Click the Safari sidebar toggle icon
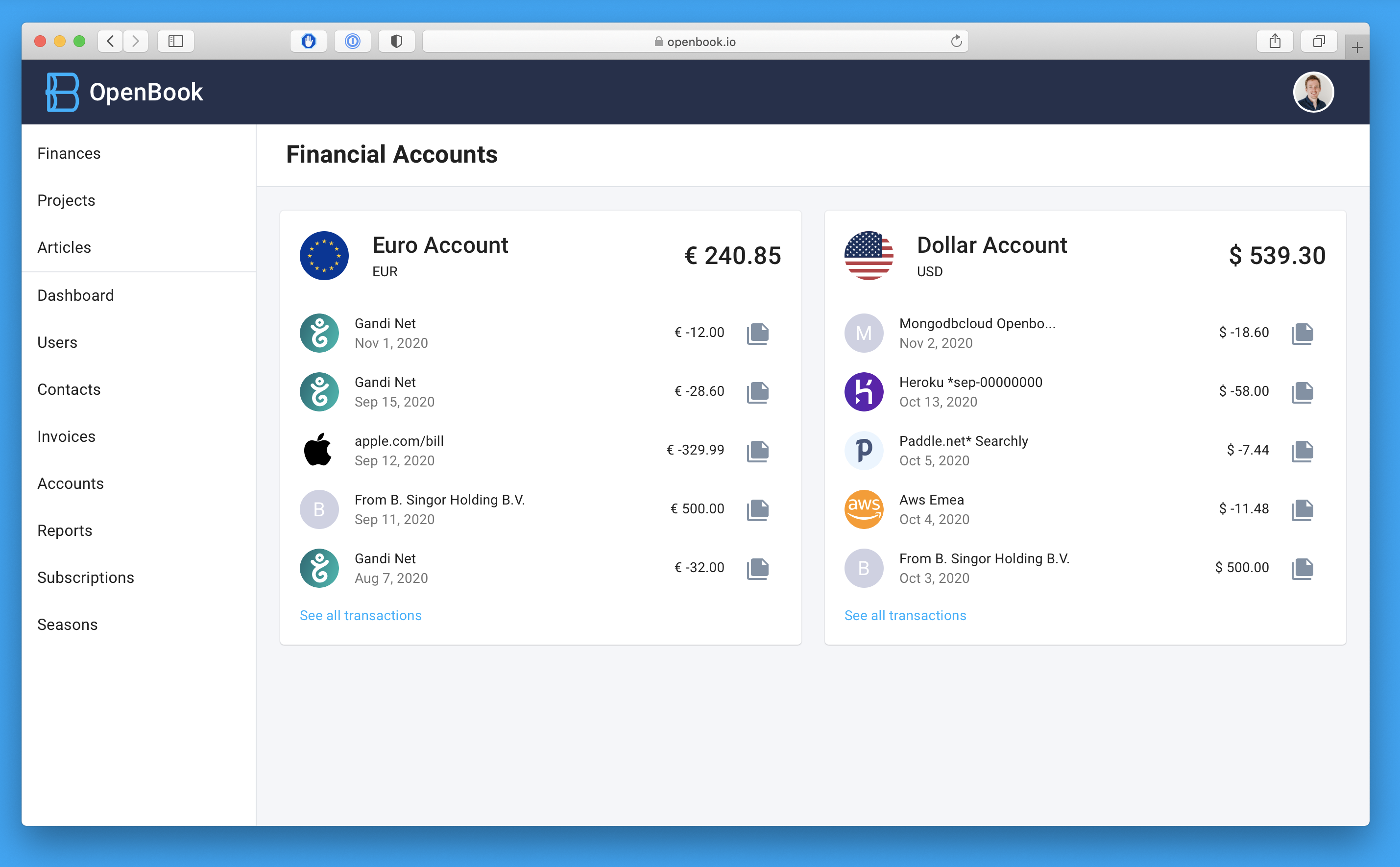This screenshot has width=1400, height=867. click(x=175, y=41)
